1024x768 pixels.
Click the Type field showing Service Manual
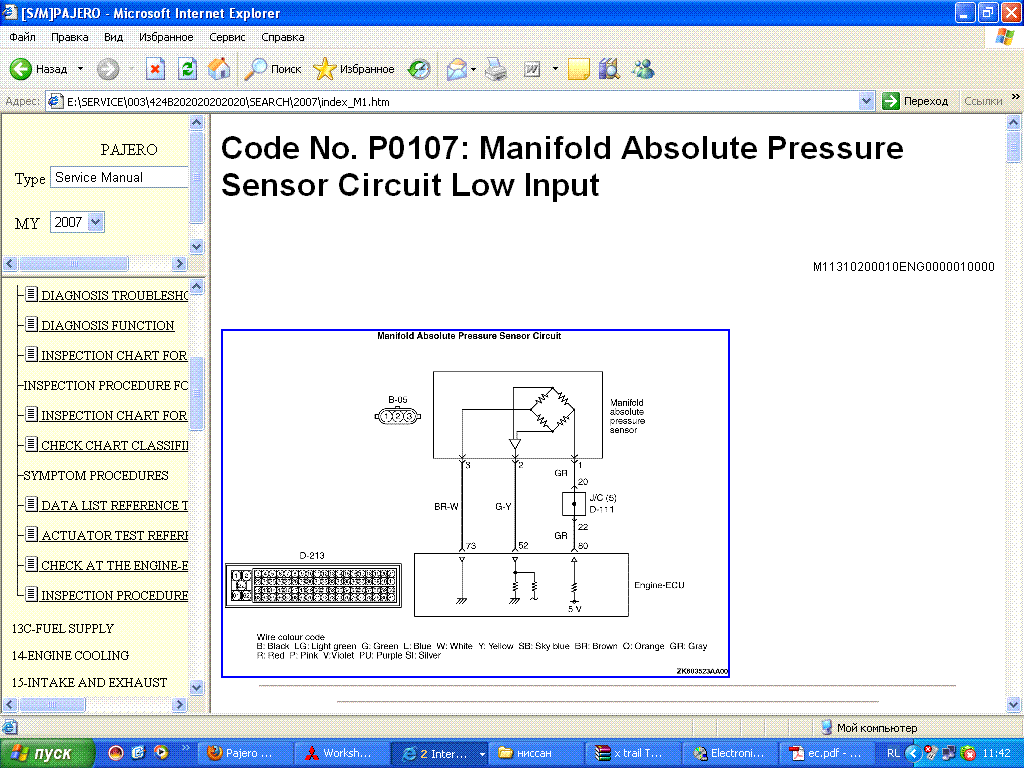(120, 178)
